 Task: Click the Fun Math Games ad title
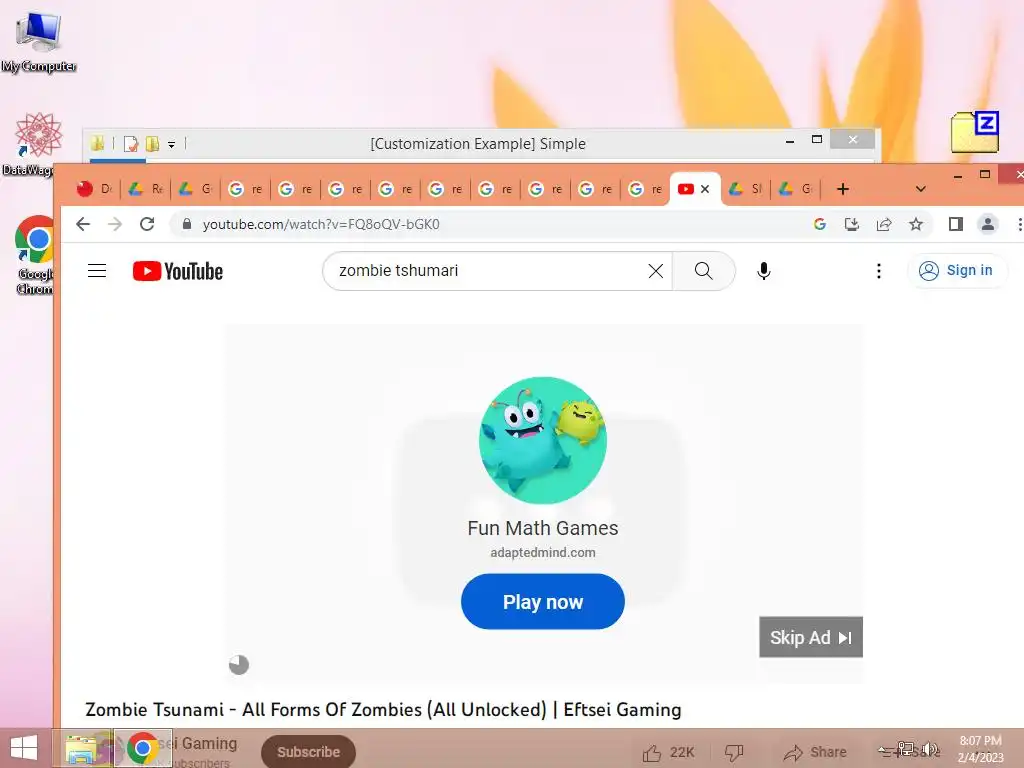543,528
